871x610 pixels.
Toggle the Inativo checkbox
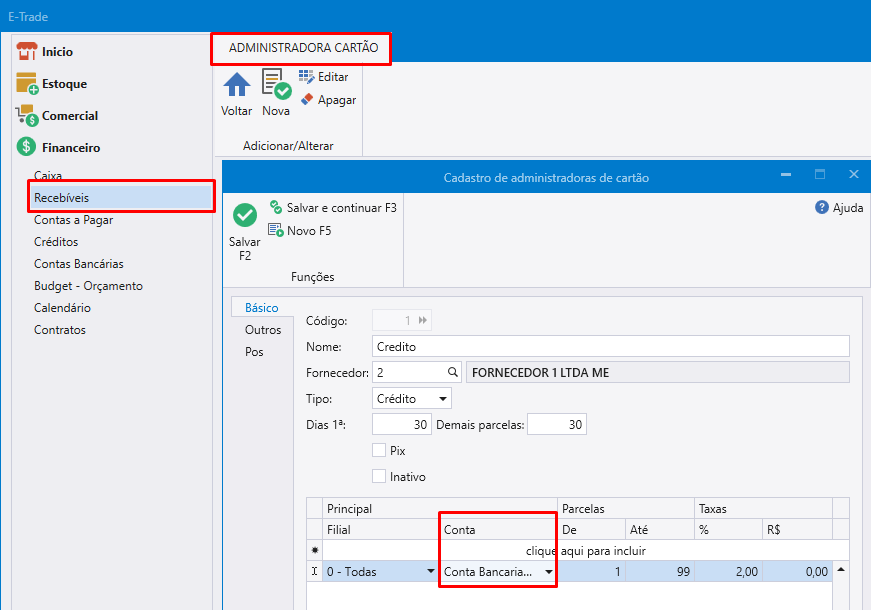[379, 477]
